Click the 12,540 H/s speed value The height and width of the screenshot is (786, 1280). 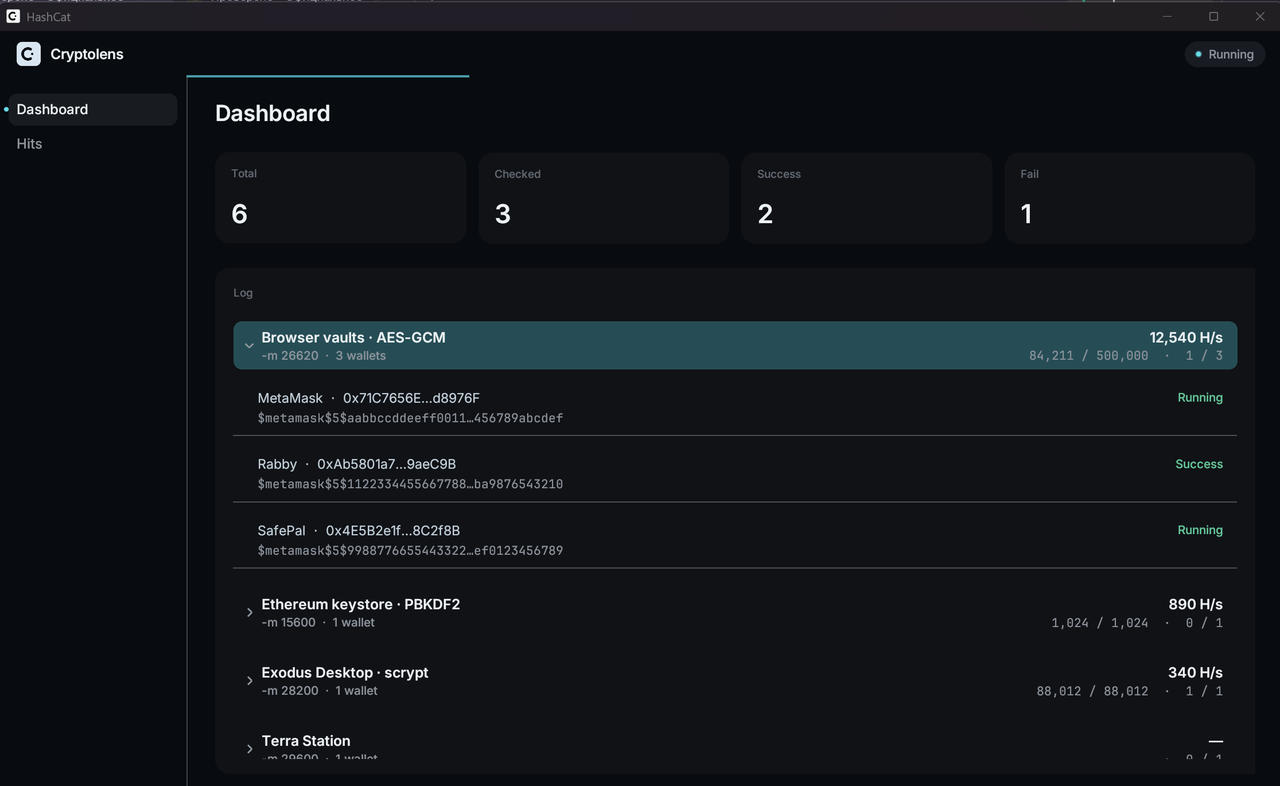point(1186,337)
